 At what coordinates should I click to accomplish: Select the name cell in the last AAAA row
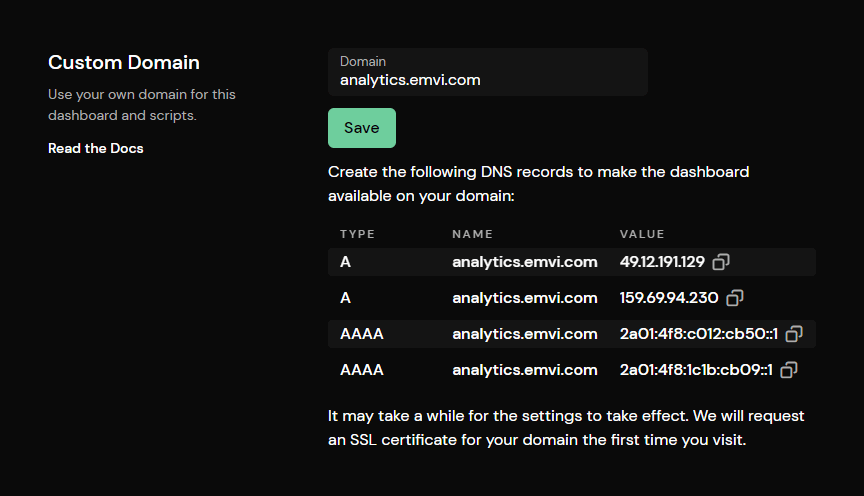(x=525, y=370)
